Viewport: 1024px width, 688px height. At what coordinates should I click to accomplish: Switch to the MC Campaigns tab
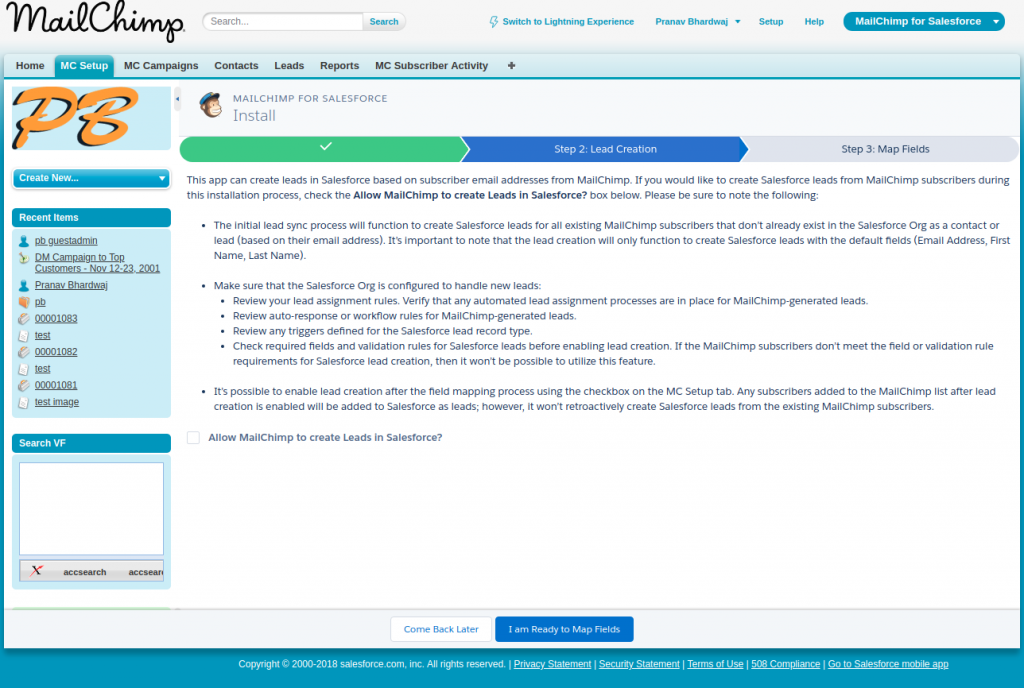pos(161,66)
